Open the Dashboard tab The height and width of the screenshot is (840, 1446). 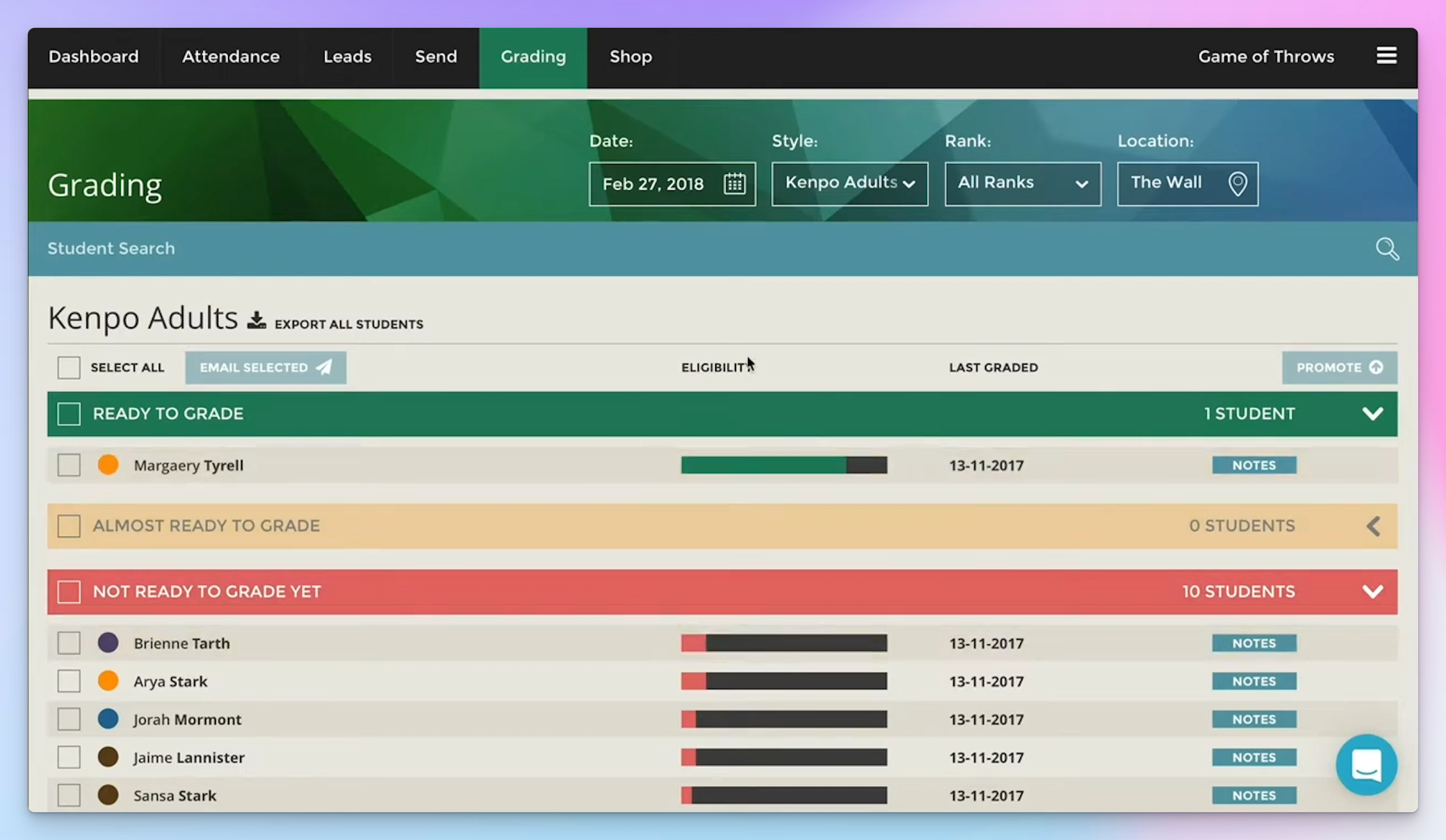[x=93, y=57]
